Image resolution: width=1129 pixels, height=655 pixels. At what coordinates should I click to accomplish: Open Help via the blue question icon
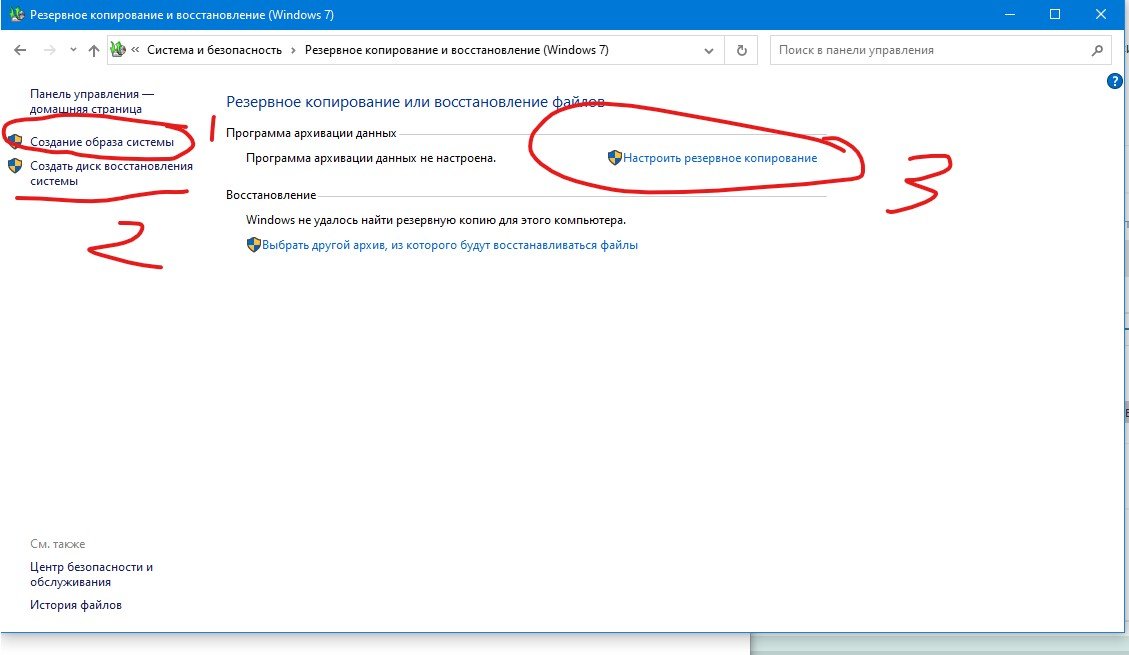point(1114,81)
